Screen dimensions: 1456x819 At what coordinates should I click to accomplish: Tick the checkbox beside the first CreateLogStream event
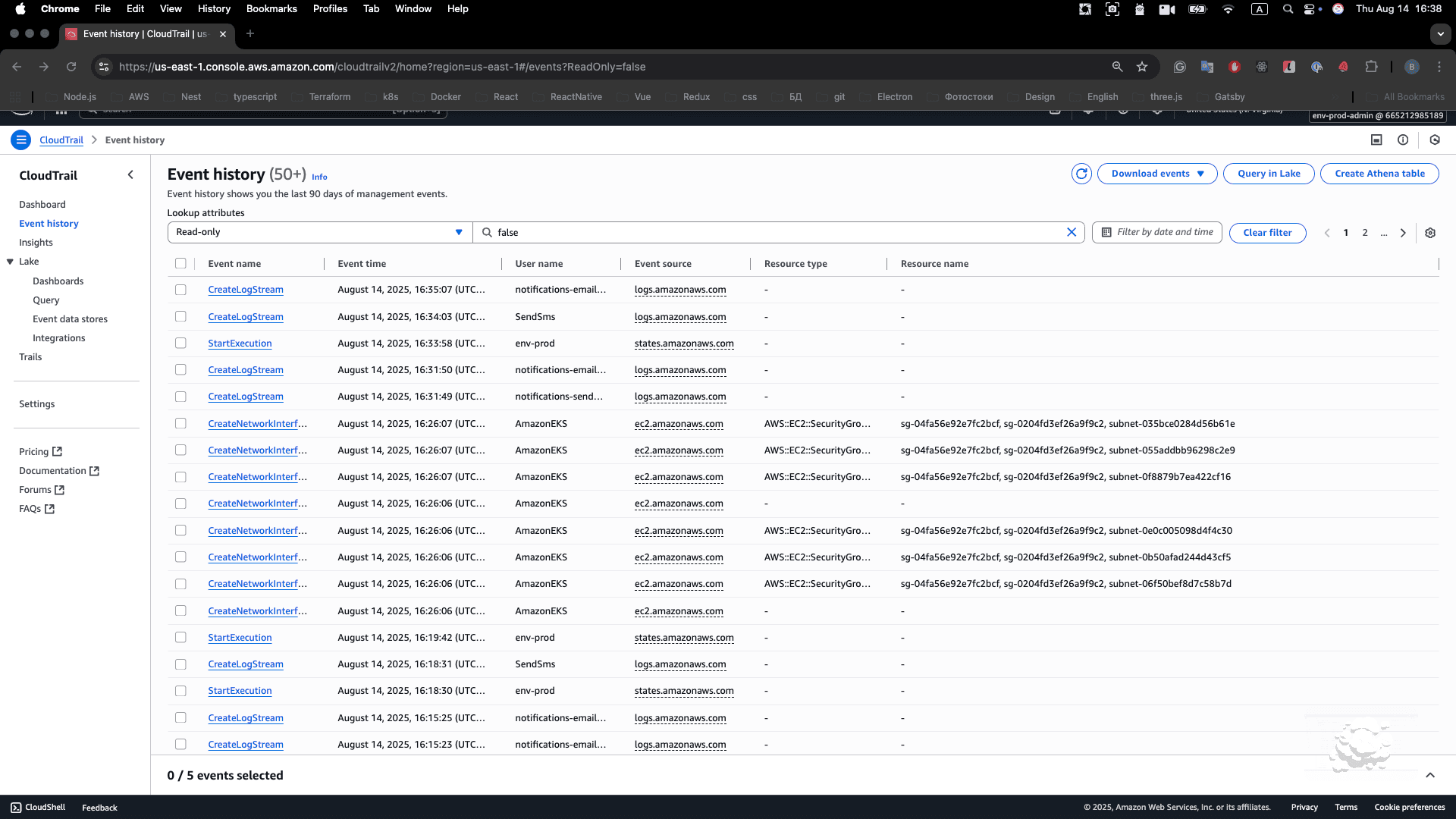(180, 289)
